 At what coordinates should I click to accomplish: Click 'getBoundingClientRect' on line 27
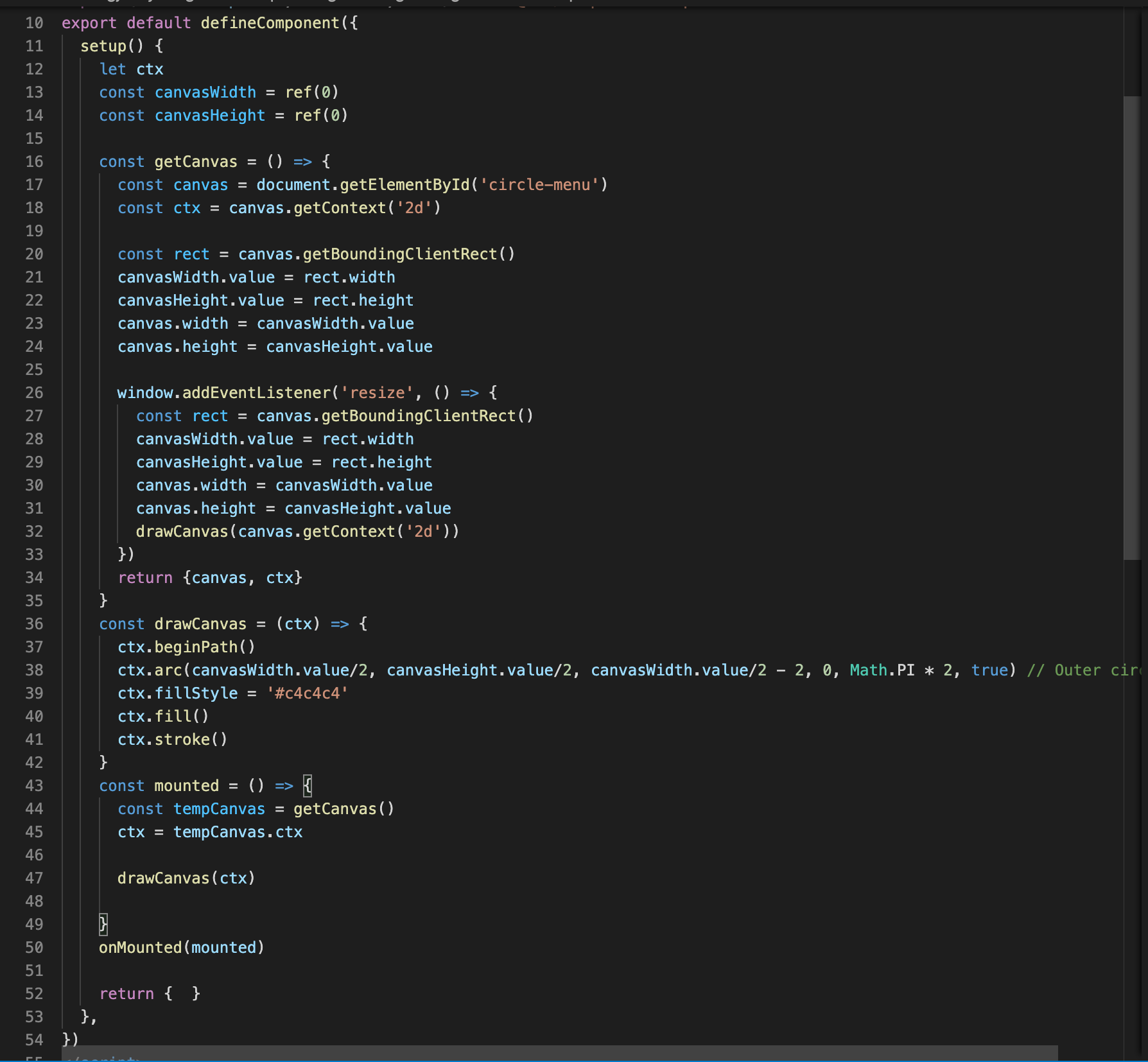419,416
